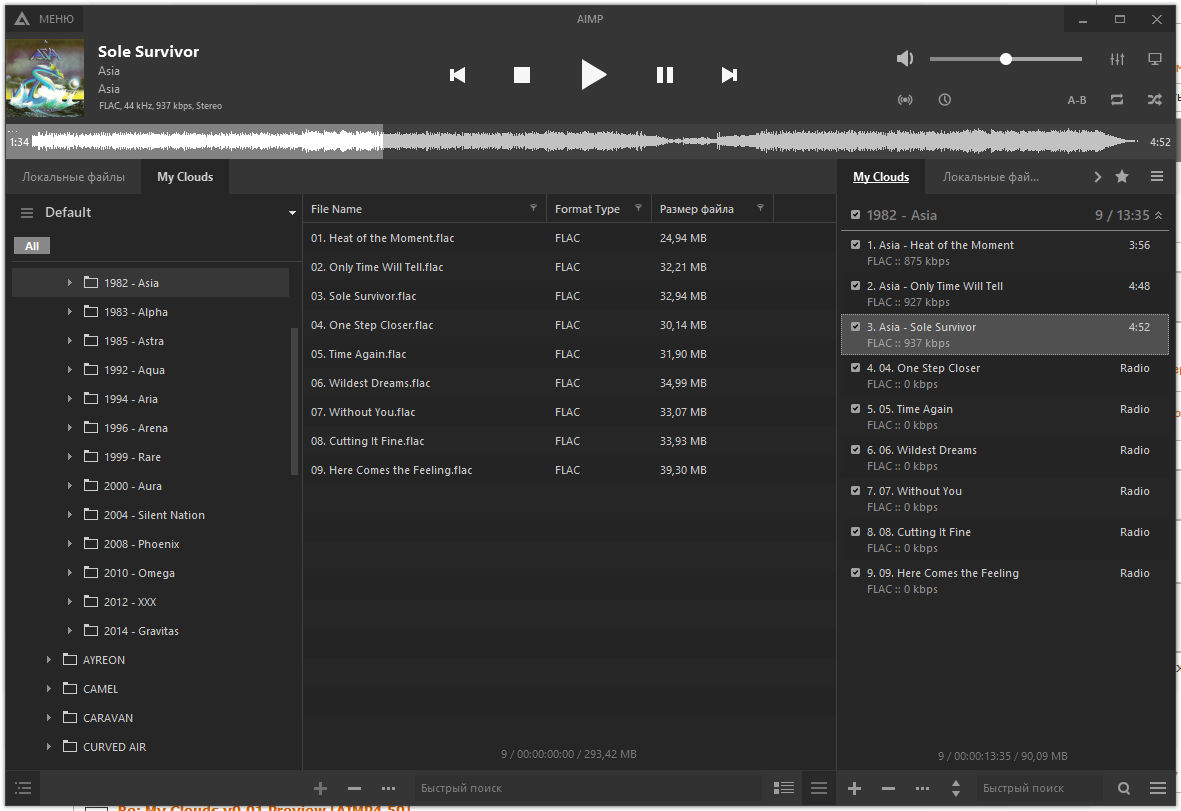Seek within the waveform progress bar
This screenshot has height=811, width=1181.
click(584, 142)
